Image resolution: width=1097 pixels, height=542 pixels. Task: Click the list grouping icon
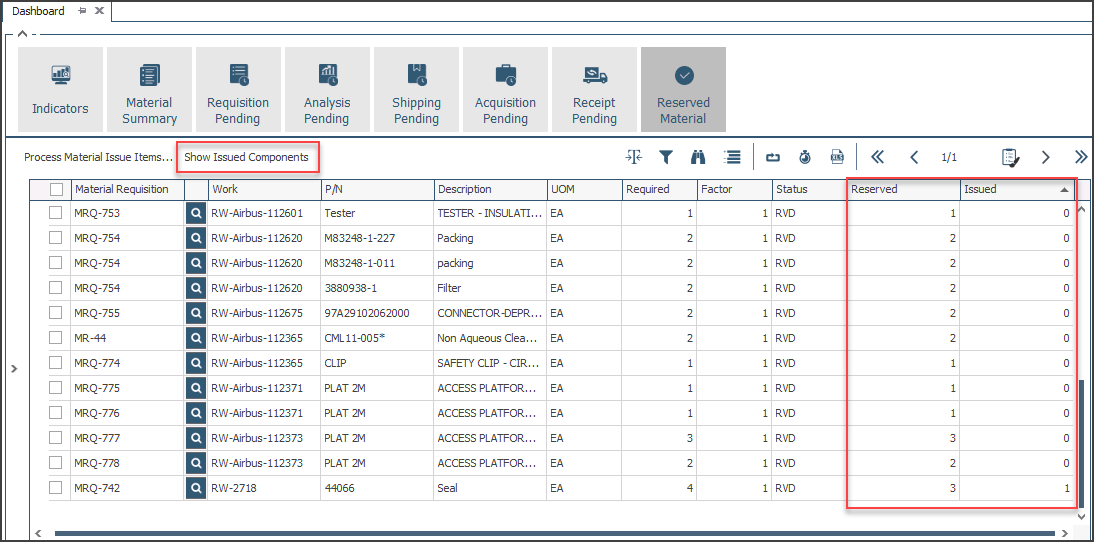coord(732,157)
